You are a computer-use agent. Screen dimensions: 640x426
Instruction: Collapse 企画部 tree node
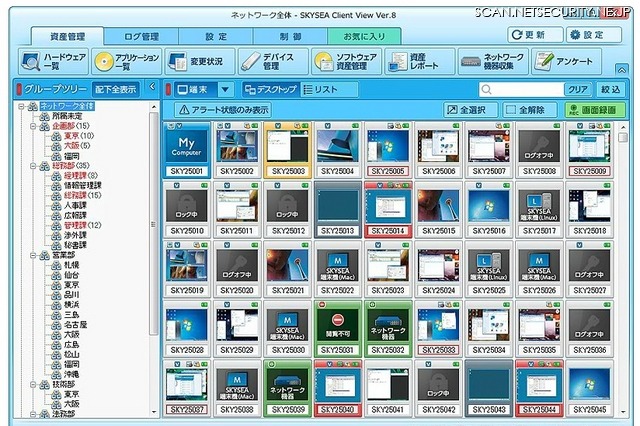point(33,126)
